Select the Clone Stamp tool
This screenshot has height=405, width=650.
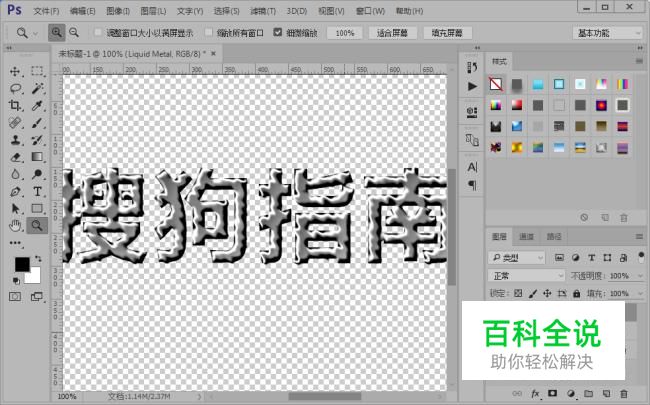(15, 140)
